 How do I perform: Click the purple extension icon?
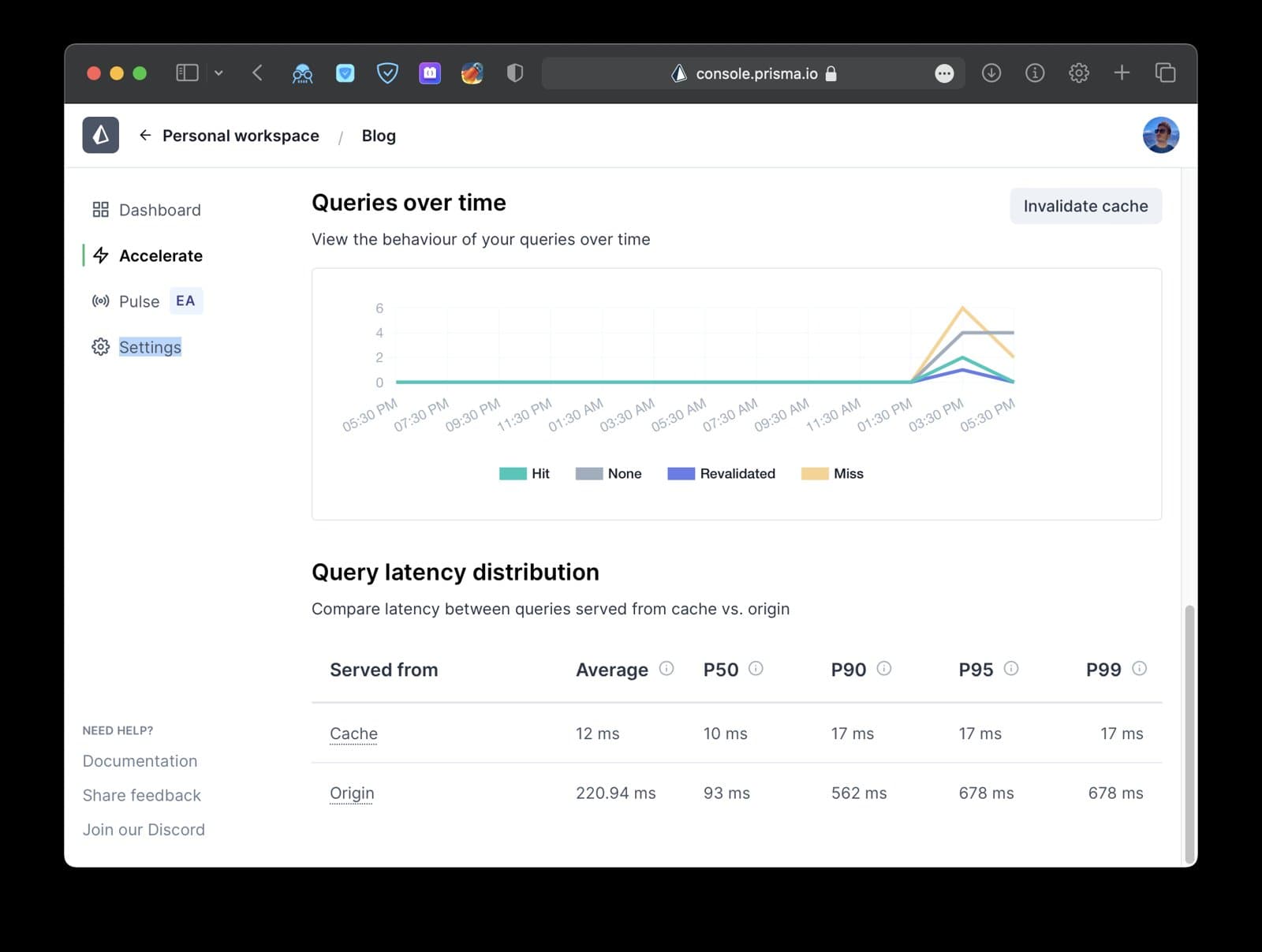click(x=430, y=73)
